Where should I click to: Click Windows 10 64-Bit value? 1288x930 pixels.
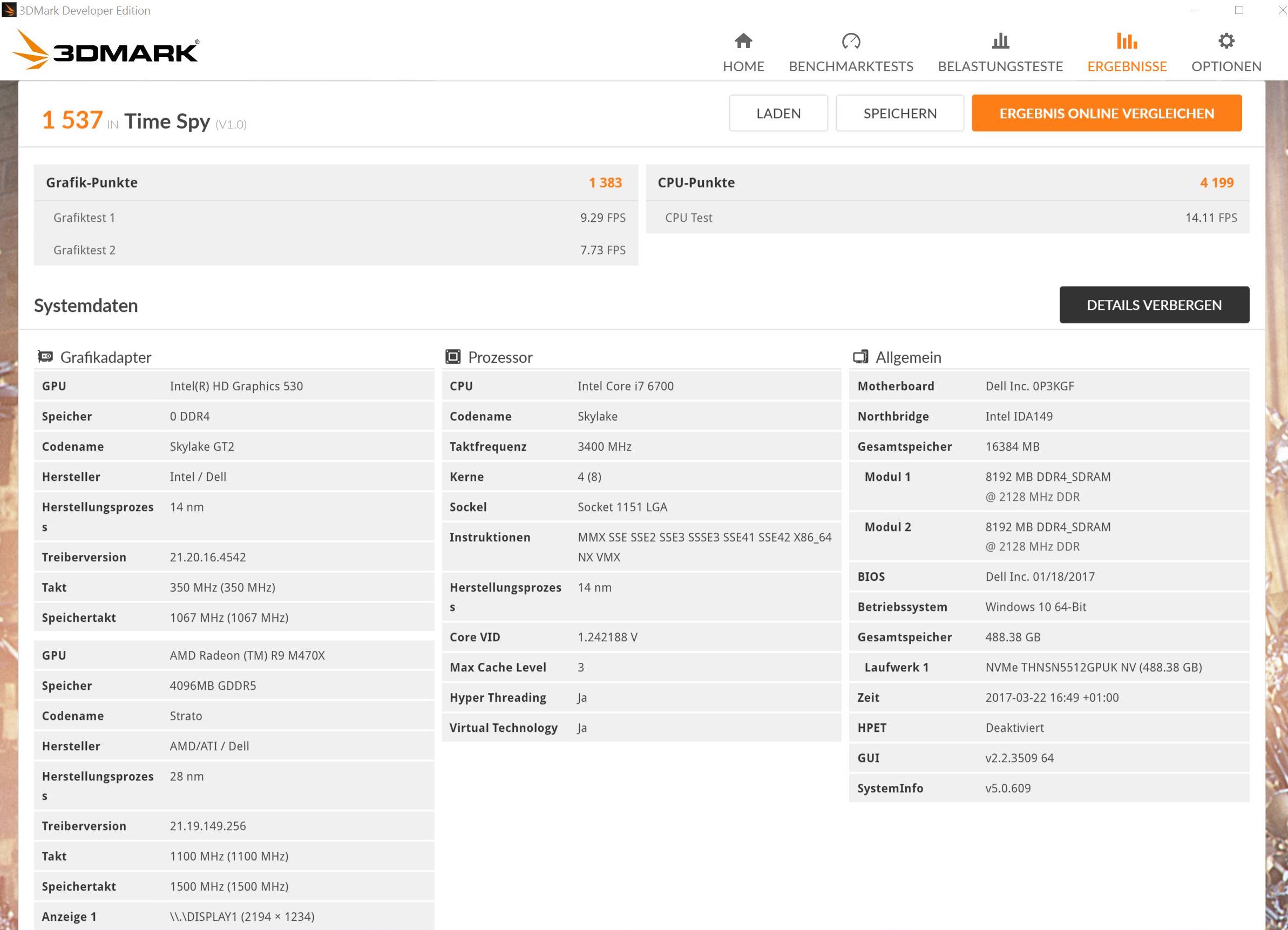(x=1035, y=607)
